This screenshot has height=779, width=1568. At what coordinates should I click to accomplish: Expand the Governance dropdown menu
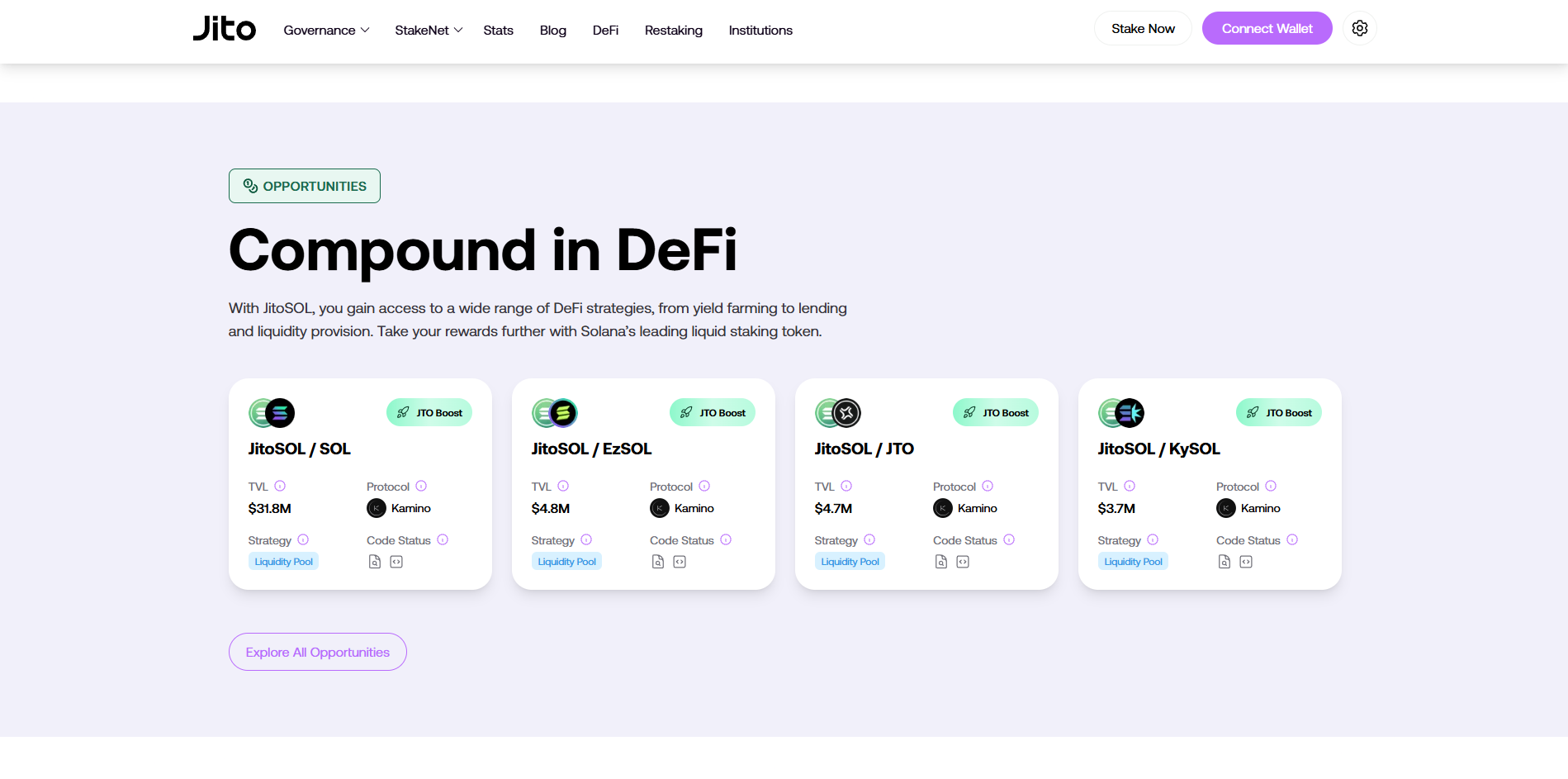click(326, 30)
